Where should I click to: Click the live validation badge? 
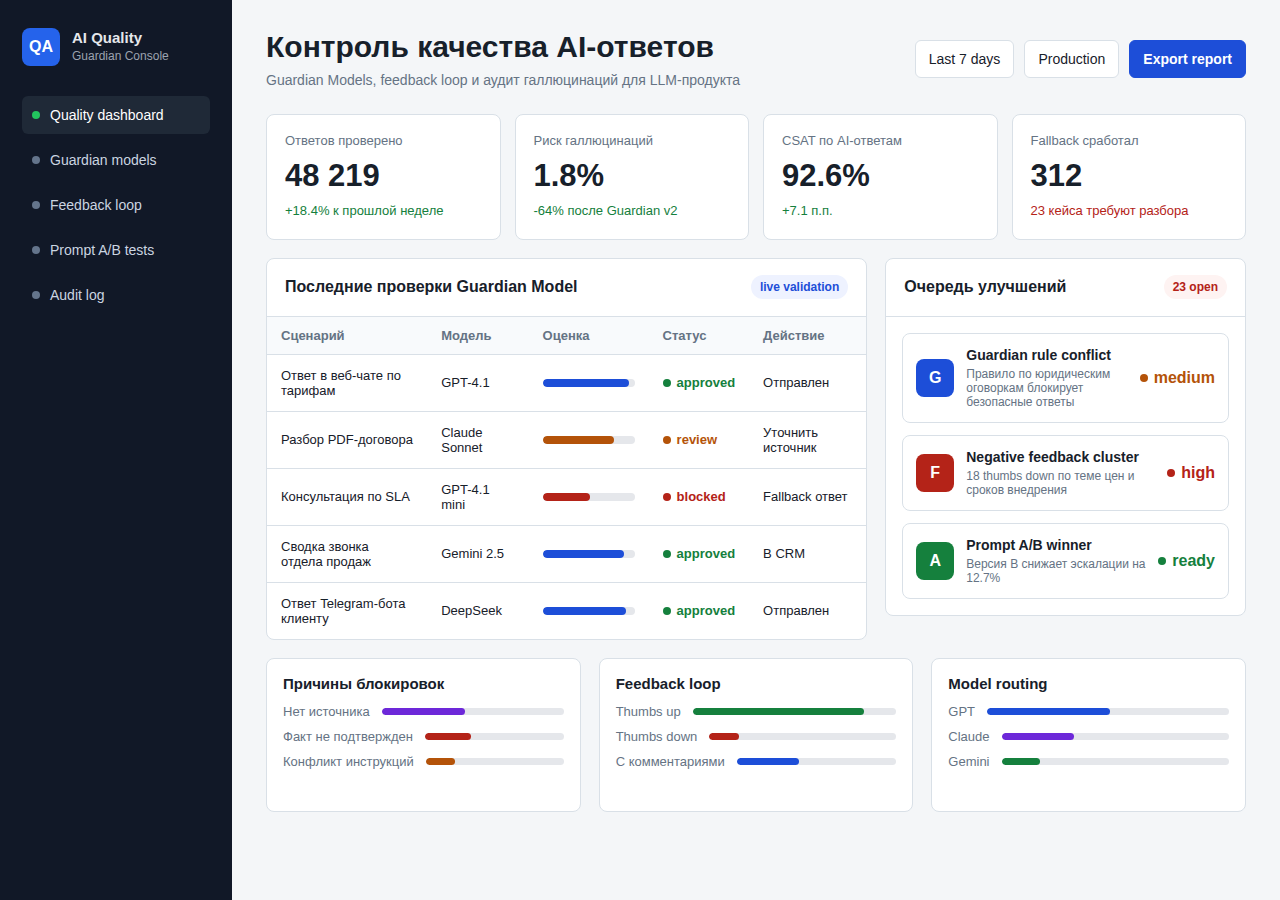click(x=799, y=287)
